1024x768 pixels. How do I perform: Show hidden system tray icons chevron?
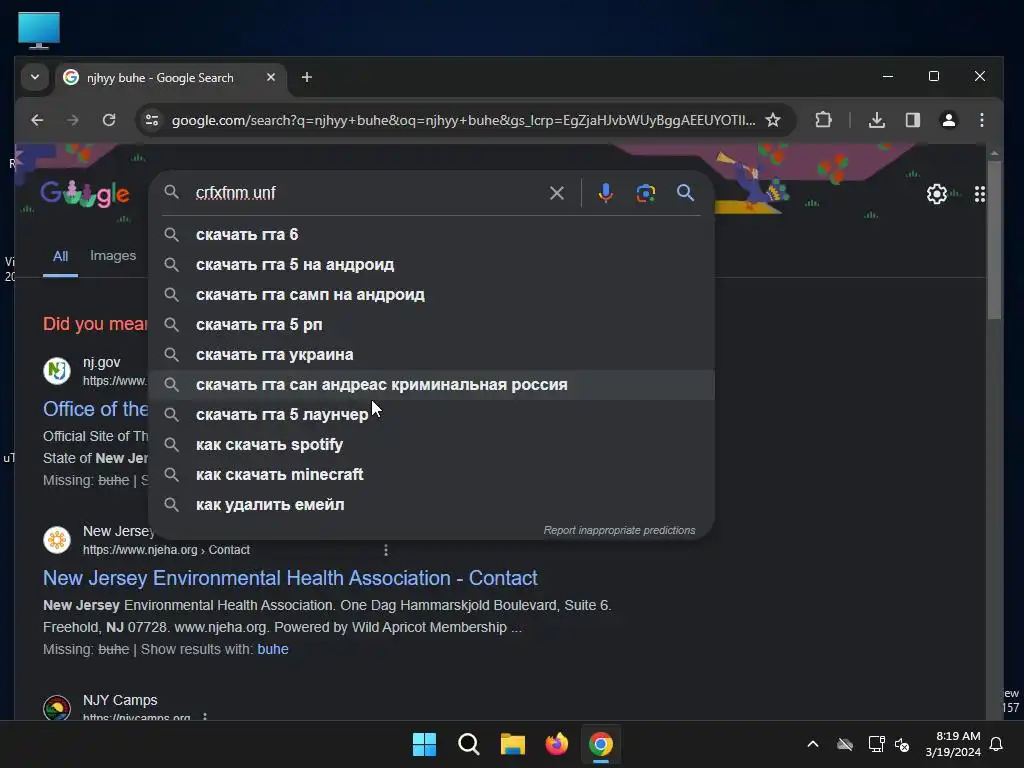pos(813,744)
